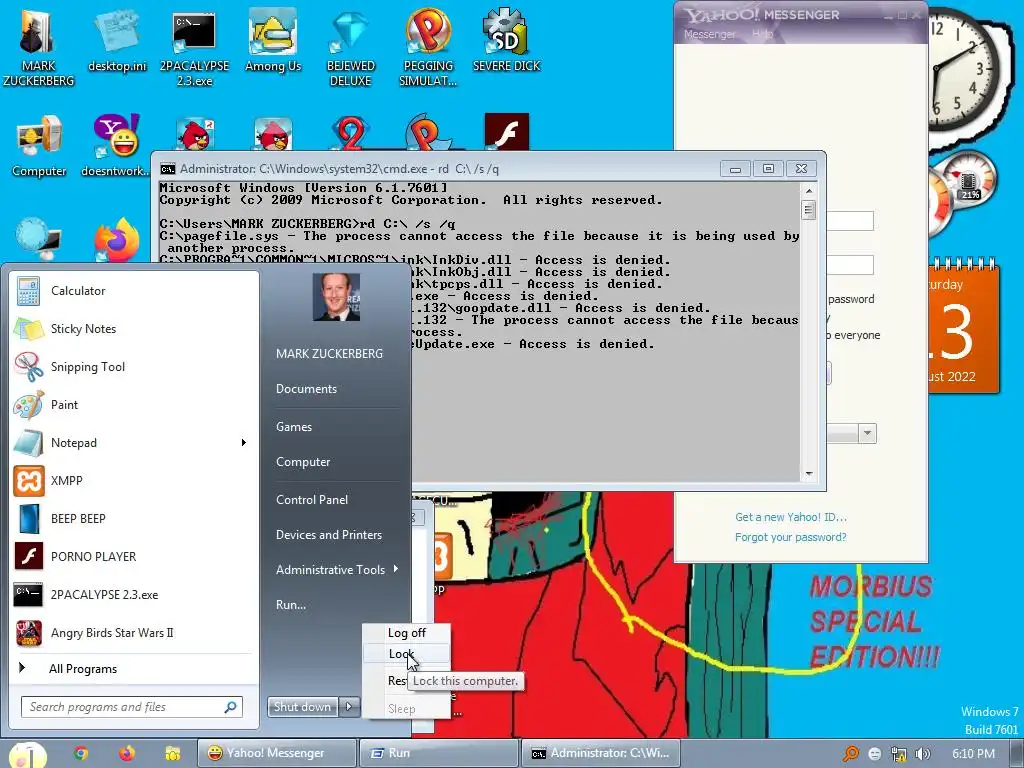Select the desktop.ini file icon
The height and width of the screenshot is (768, 1024).
pyautogui.click(x=117, y=42)
